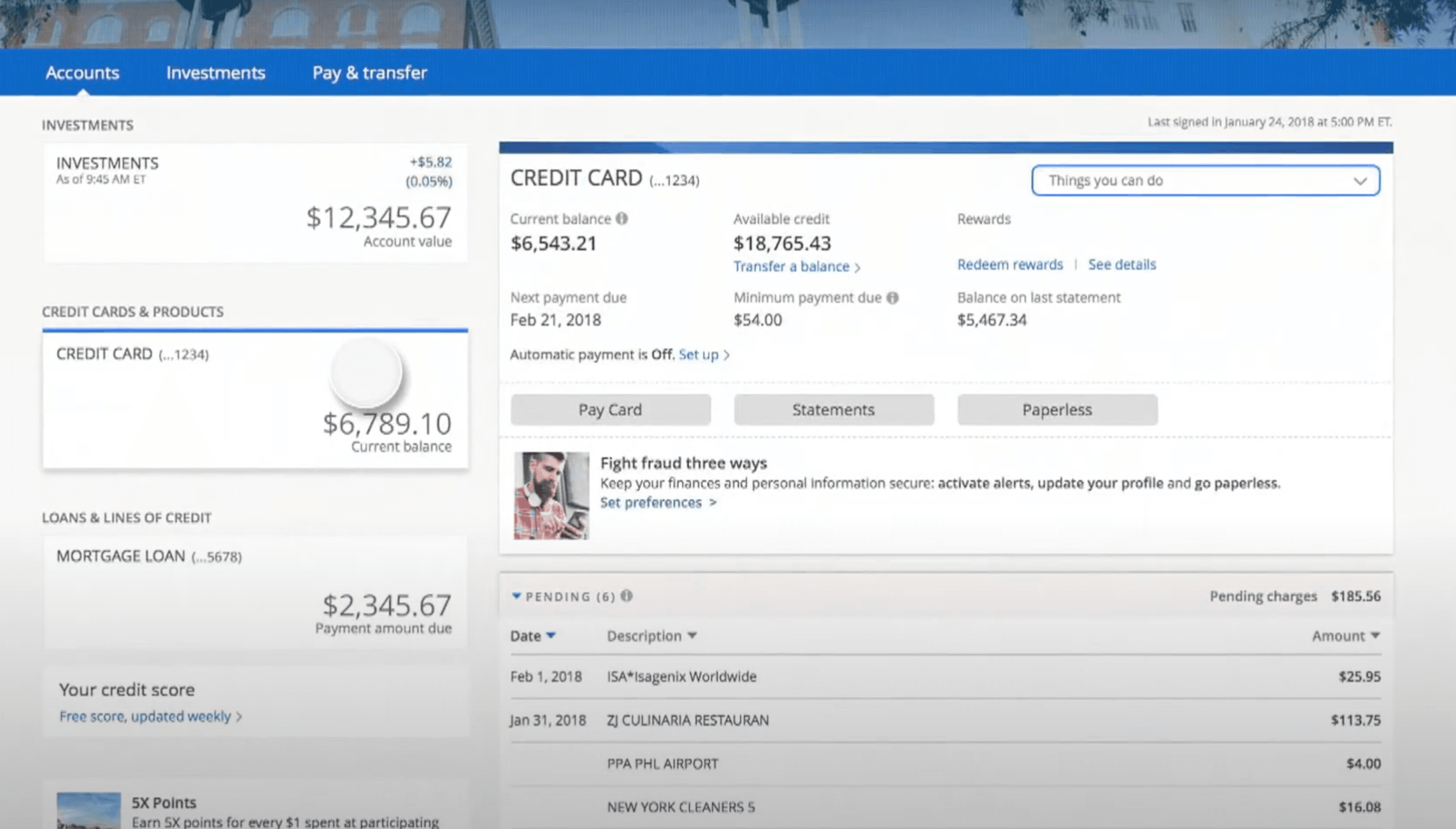Open the Statements button
Viewport: 1456px width, 829px height.
pos(833,409)
